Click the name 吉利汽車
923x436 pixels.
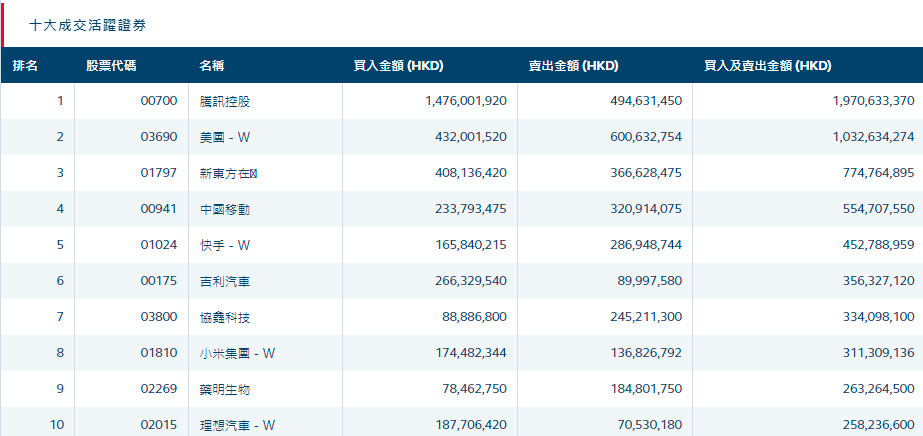tap(225, 282)
